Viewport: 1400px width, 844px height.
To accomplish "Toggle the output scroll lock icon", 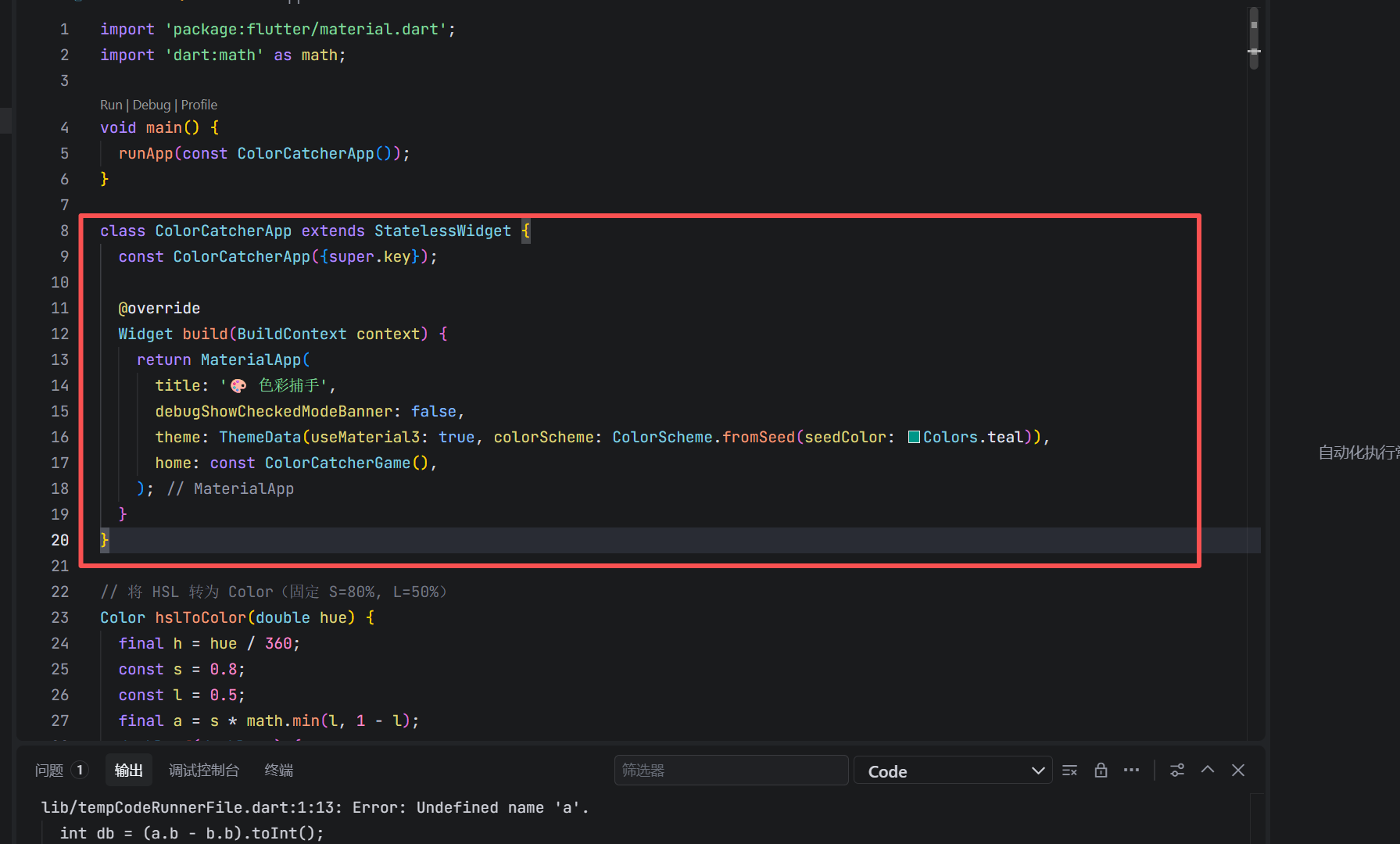I will point(1101,771).
